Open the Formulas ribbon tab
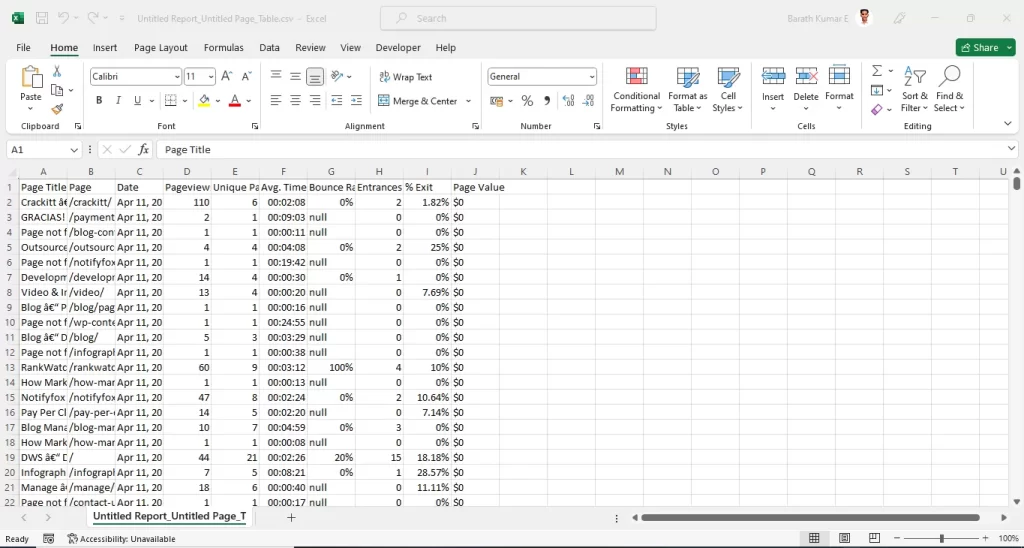 [x=223, y=47]
